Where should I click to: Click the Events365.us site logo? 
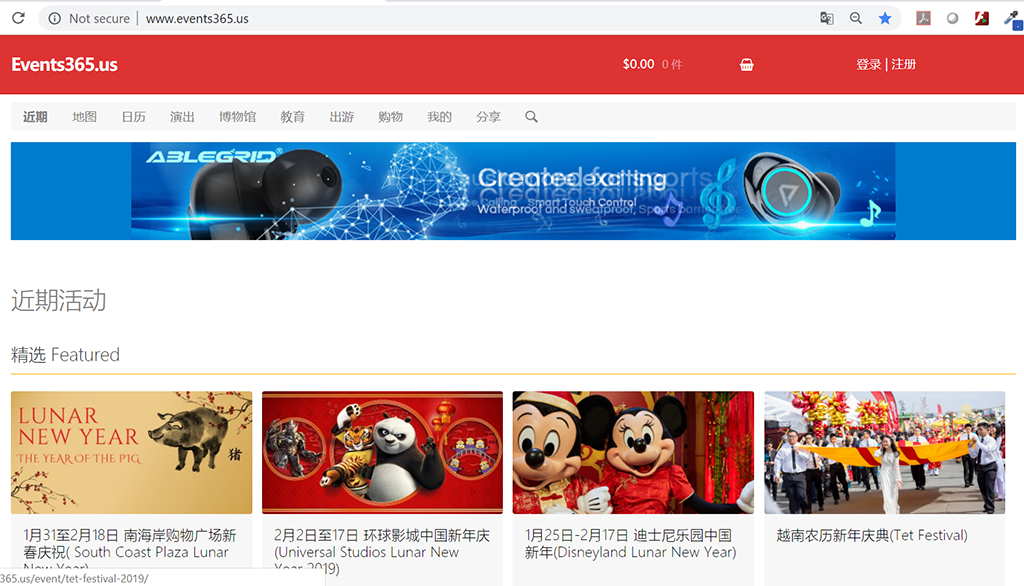point(65,65)
